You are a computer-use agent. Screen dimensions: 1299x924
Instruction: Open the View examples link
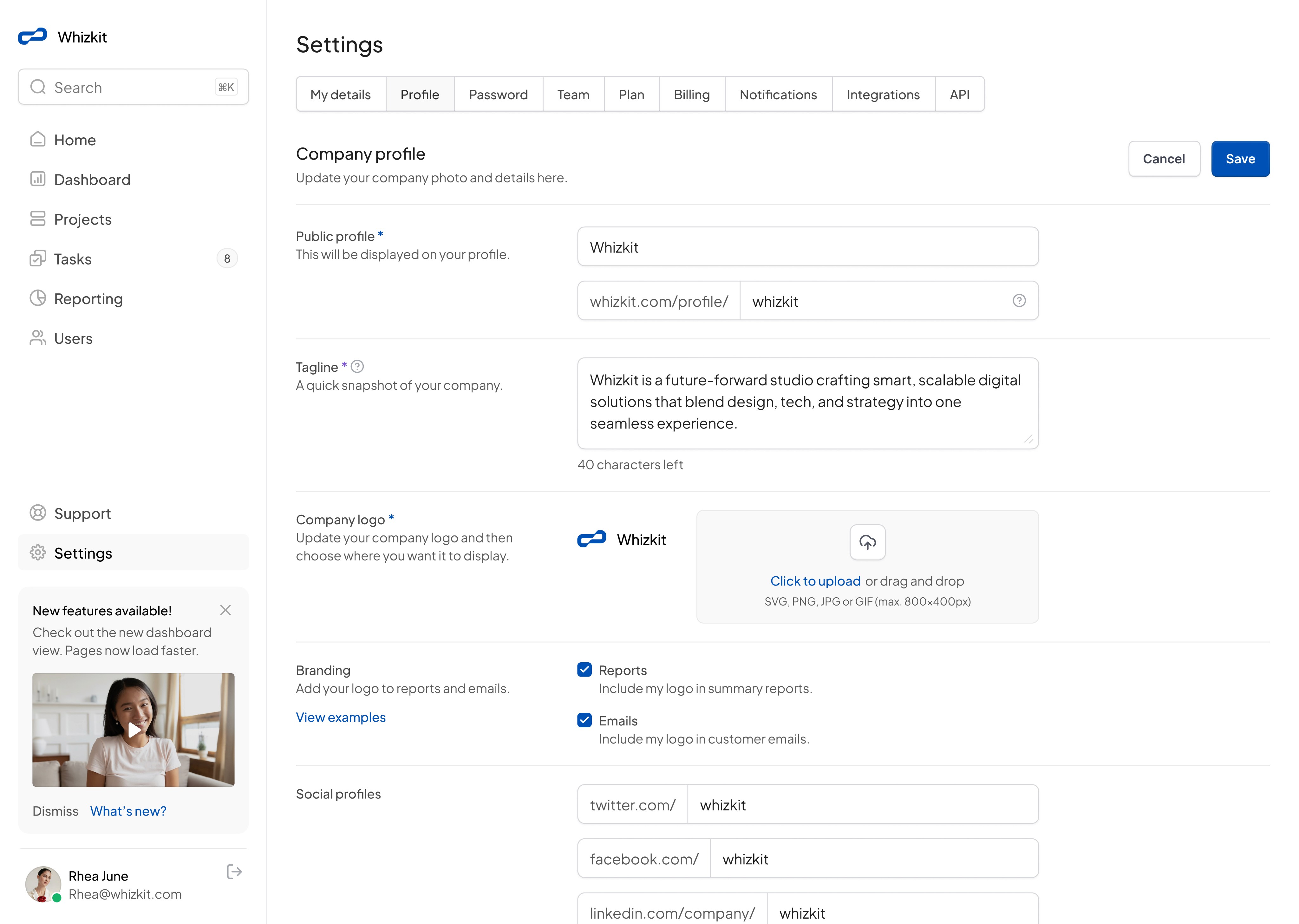tap(341, 717)
